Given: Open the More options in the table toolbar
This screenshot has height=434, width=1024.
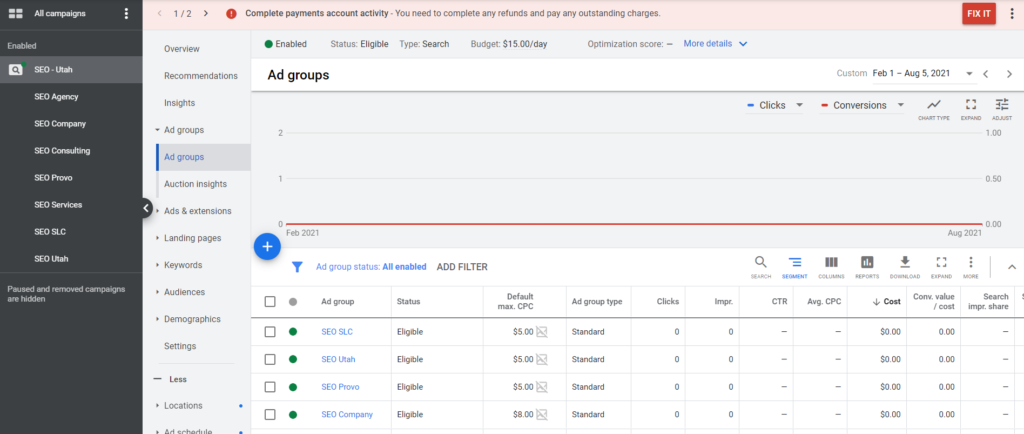Looking at the screenshot, I should pyautogui.click(x=970, y=267).
